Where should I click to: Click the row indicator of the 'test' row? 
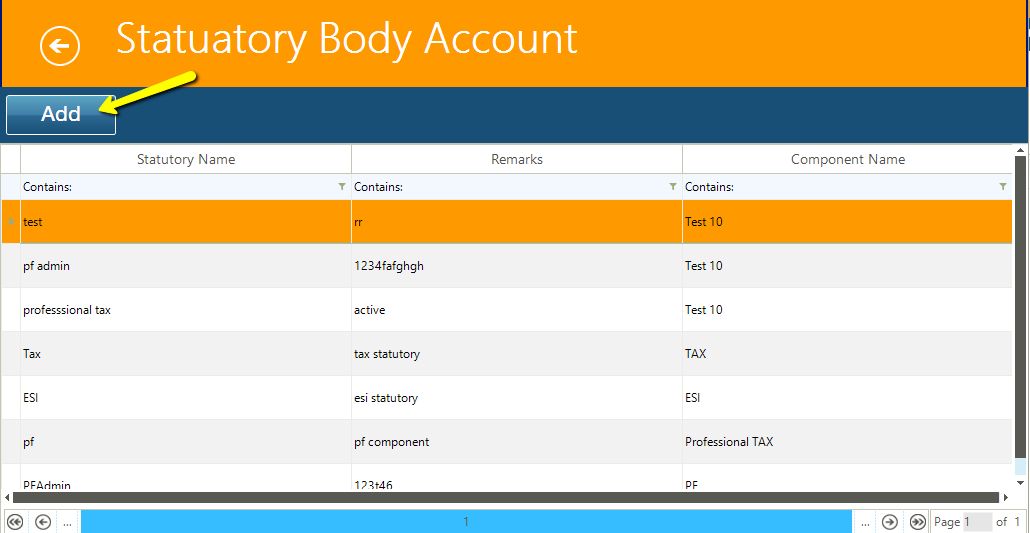(11, 221)
